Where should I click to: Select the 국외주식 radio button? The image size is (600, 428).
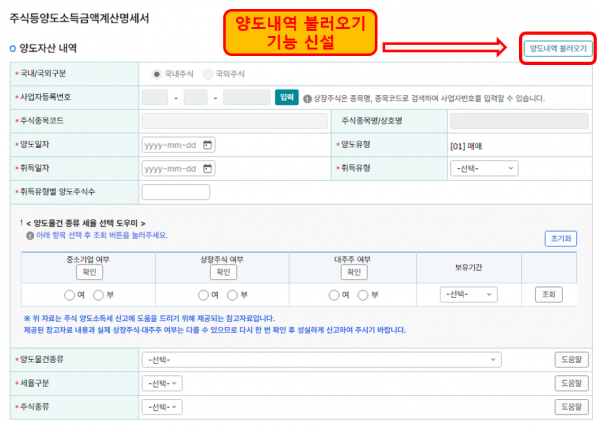[208, 74]
